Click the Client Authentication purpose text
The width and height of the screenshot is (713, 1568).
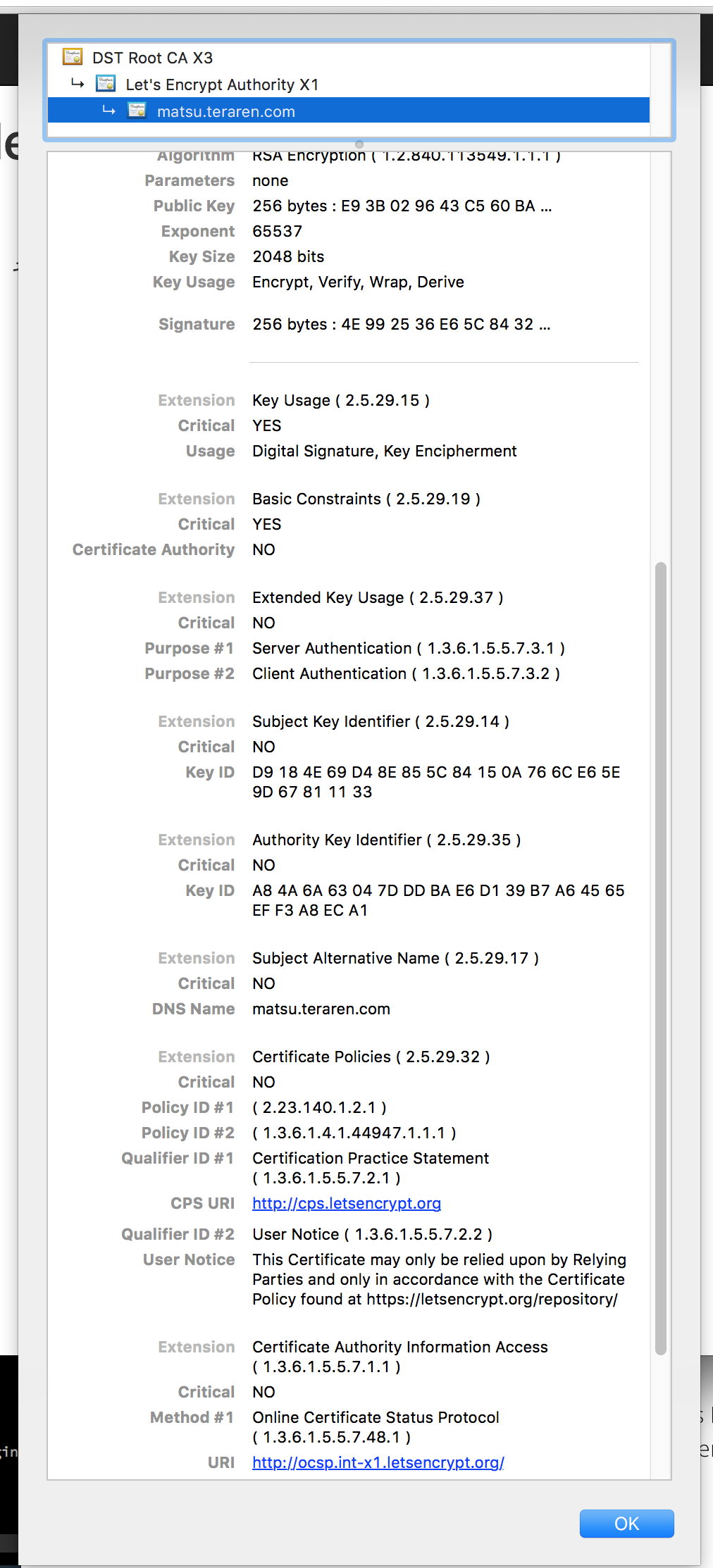(x=407, y=673)
